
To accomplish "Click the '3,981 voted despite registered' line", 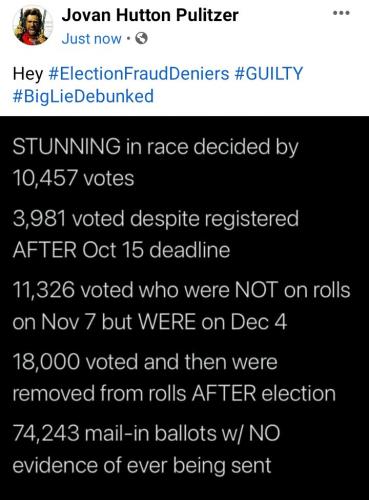I will tap(156, 219).
